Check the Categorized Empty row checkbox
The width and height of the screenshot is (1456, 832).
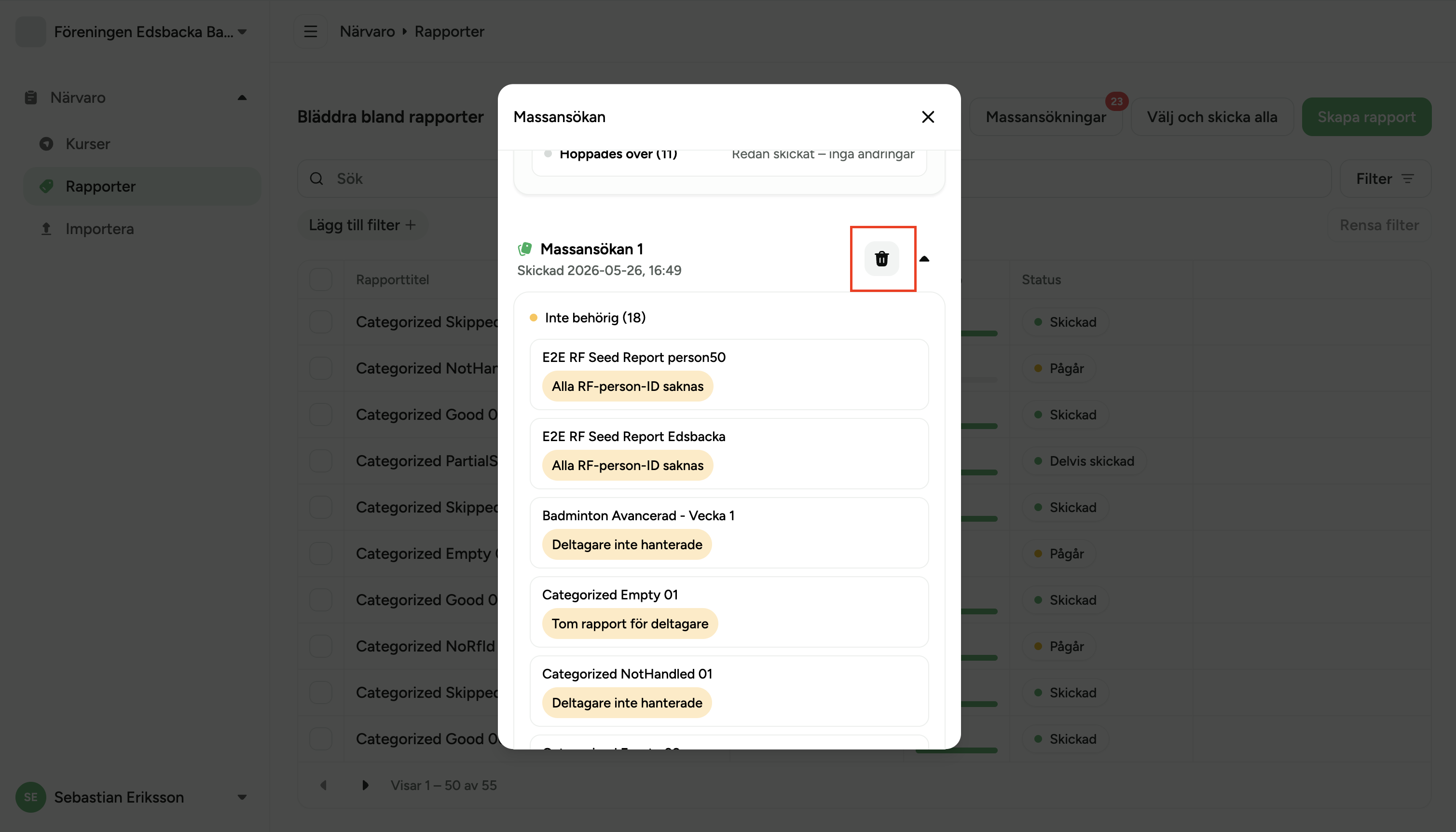pos(320,553)
